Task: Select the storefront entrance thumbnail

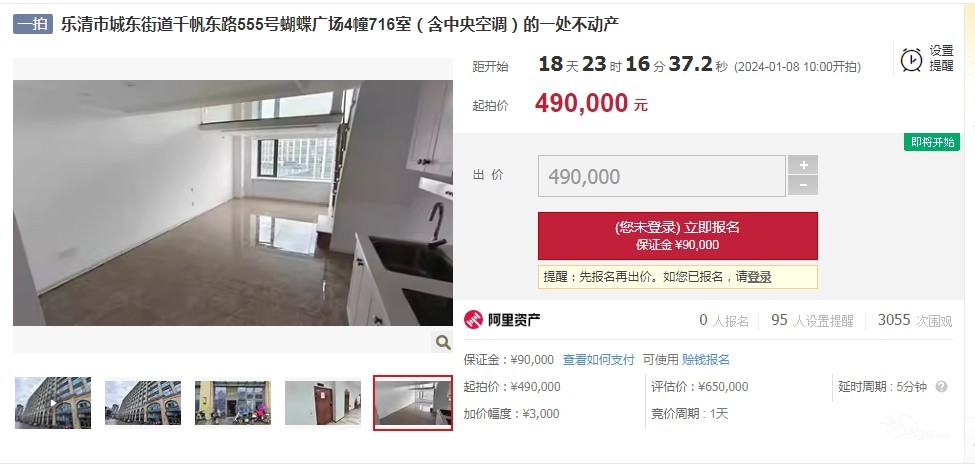Action: 233,403
